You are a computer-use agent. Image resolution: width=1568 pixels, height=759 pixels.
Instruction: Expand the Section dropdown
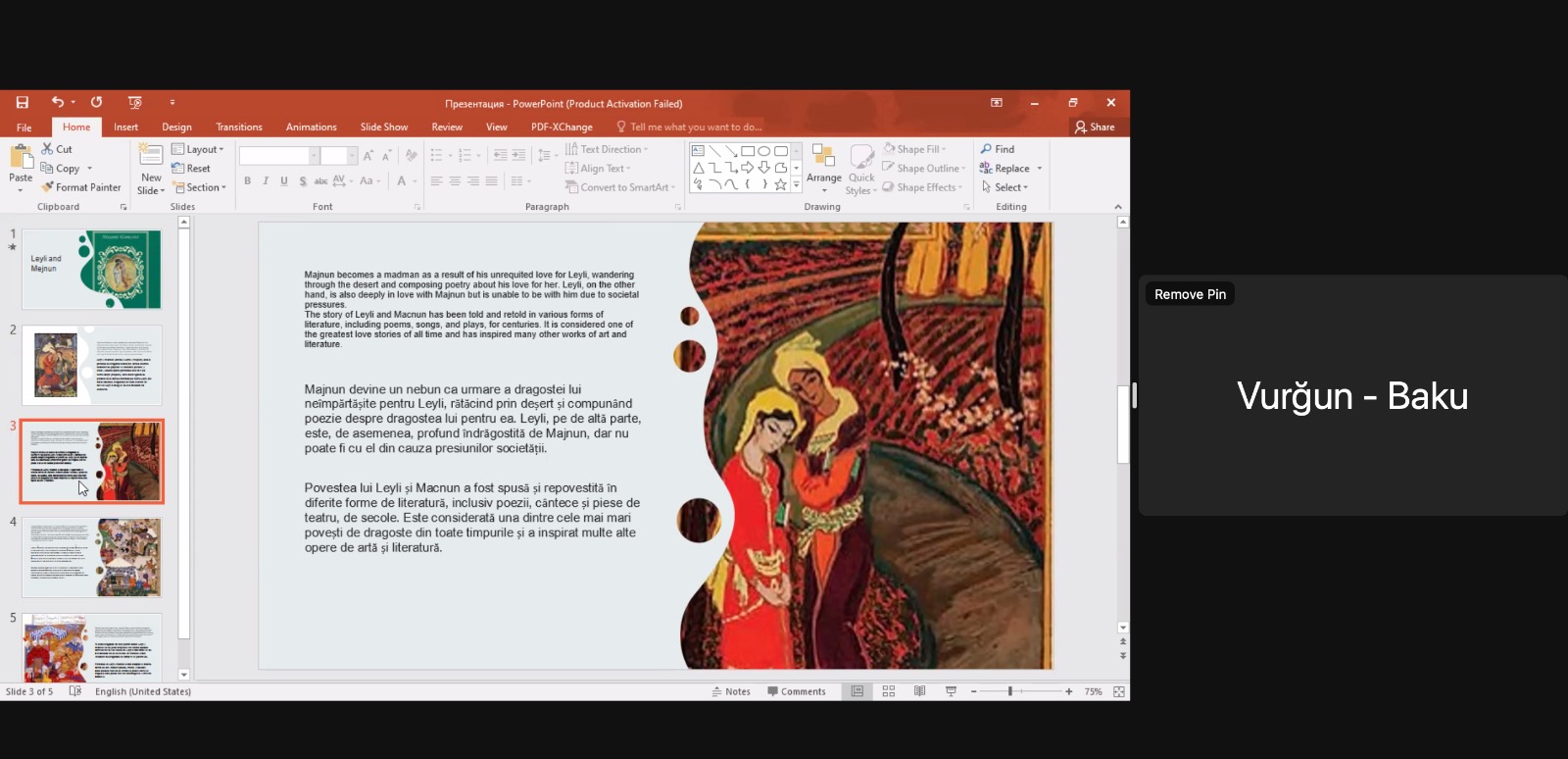tap(200, 187)
